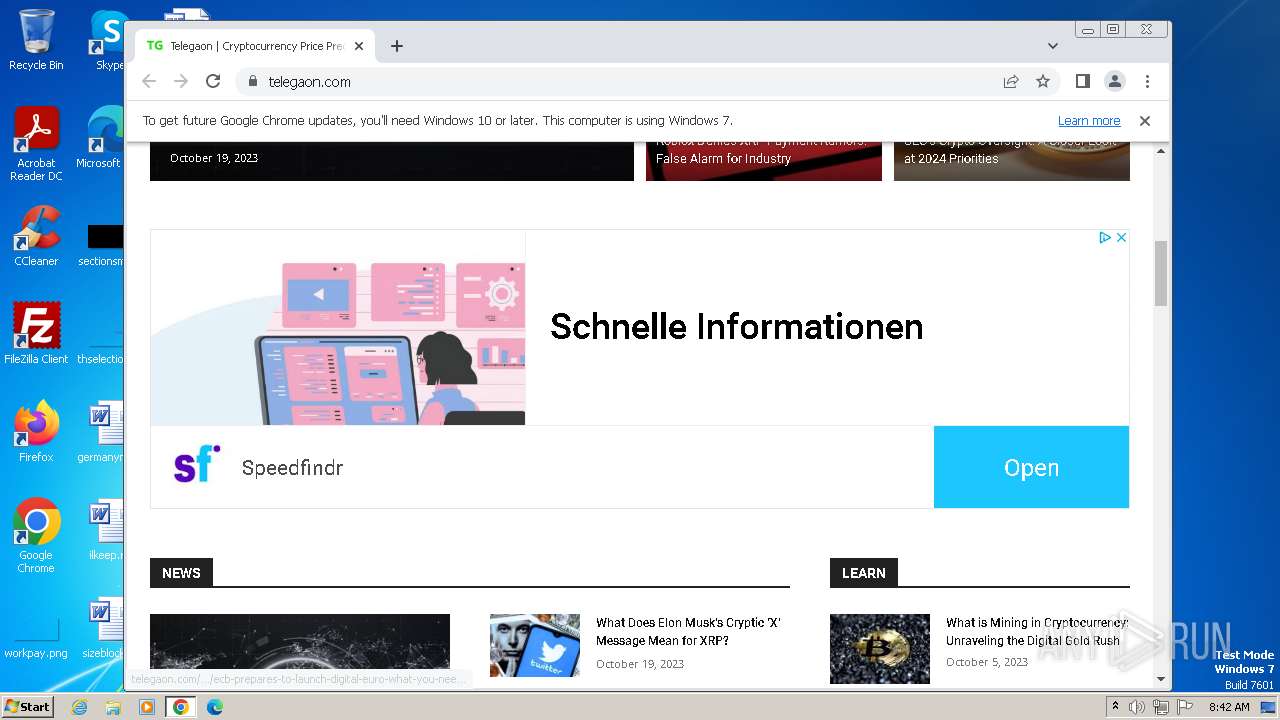Viewport: 1280px width, 720px height.
Task: Close the Speedfindr ad with X icon
Action: click(x=1121, y=238)
